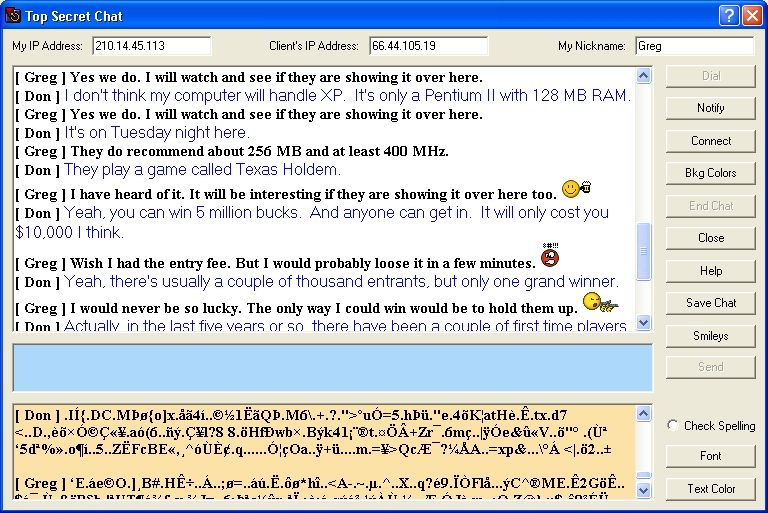This screenshot has width=768, height=513.
Task: Click the smiley with beer mug emoticon
Action: click(x=576, y=188)
